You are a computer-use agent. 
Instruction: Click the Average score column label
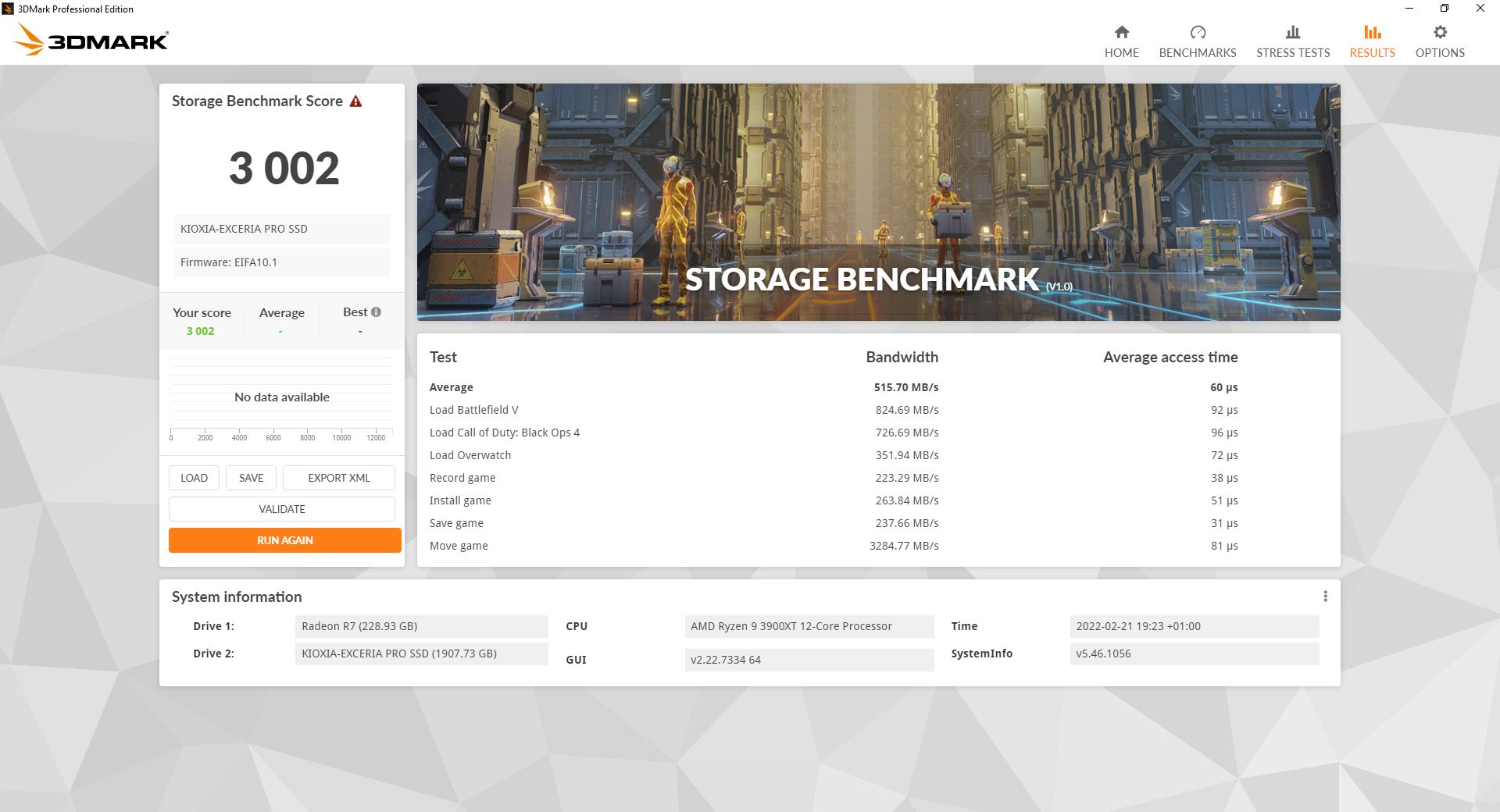click(281, 313)
